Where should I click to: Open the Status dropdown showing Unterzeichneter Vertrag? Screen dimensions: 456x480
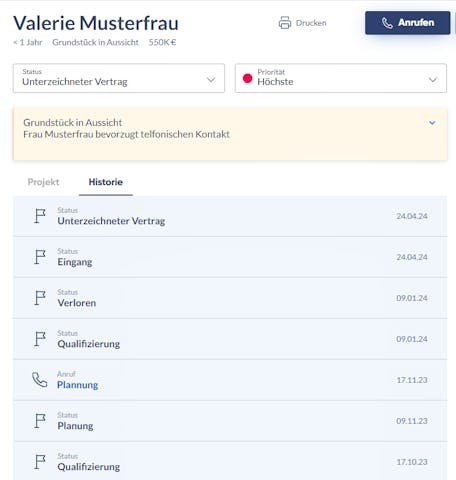[x=119, y=78]
